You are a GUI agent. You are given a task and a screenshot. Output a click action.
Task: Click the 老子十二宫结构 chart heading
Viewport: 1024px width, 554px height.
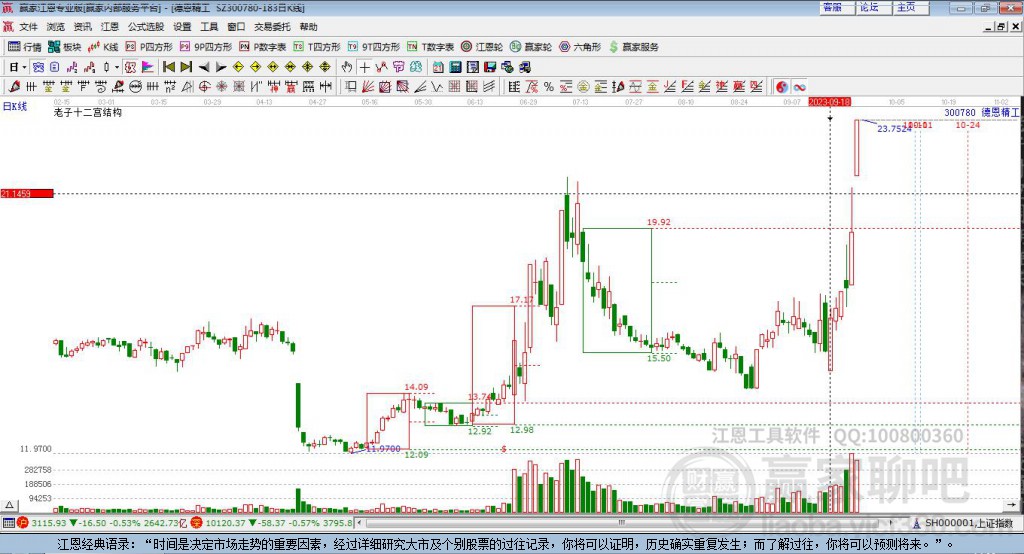point(88,112)
